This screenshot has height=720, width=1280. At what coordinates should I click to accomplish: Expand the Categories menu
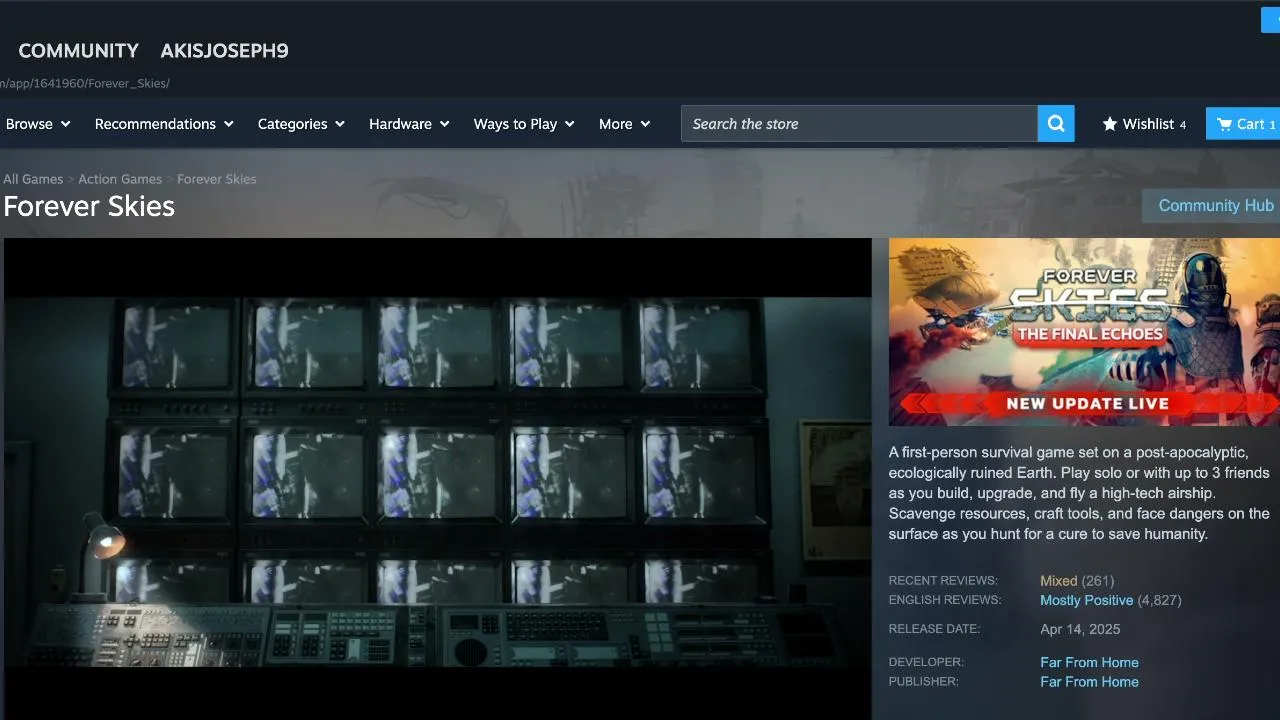pyautogui.click(x=301, y=124)
